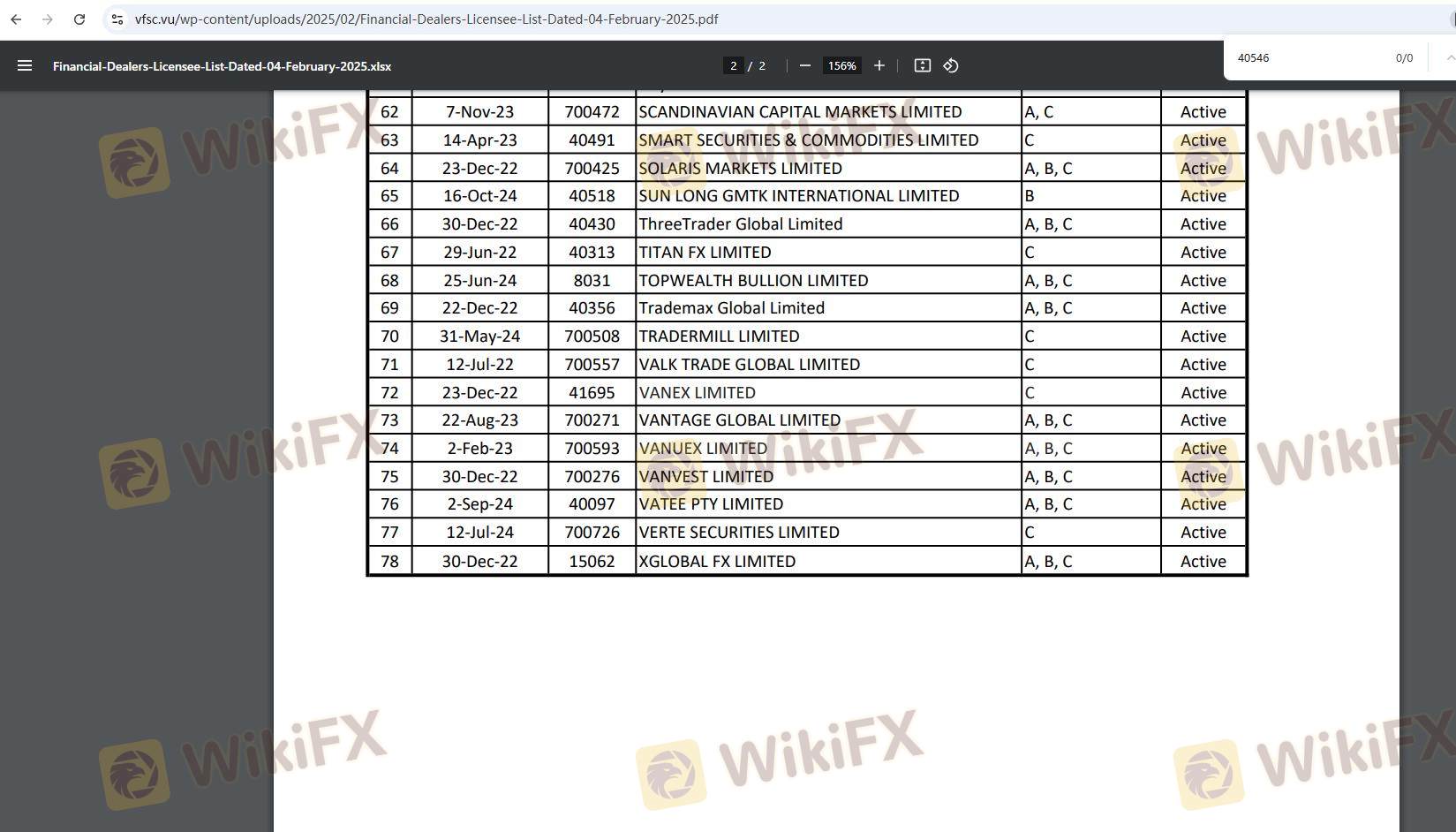Image resolution: width=1456 pixels, height=832 pixels.
Task: Select the date 14-Apr-23
Action: [x=479, y=140]
